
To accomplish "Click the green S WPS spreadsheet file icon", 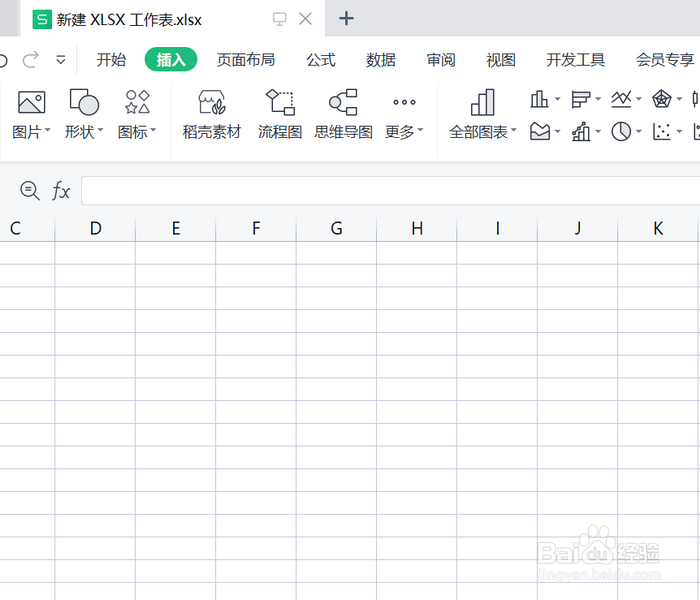I will click(42, 20).
